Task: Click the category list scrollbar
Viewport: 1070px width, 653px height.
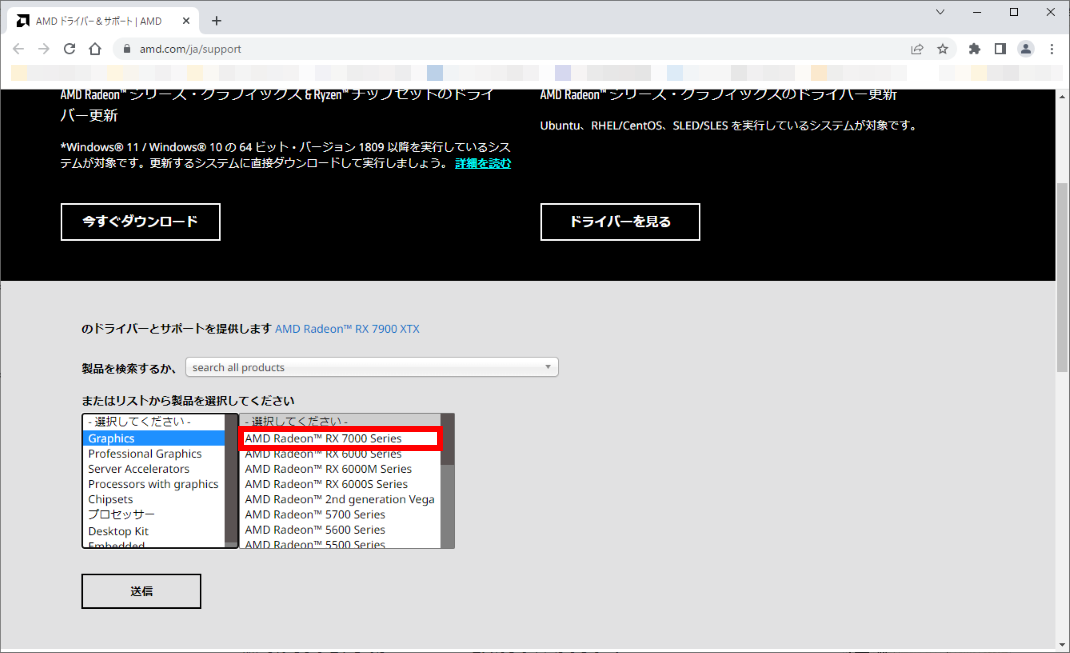Action: [231, 481]
